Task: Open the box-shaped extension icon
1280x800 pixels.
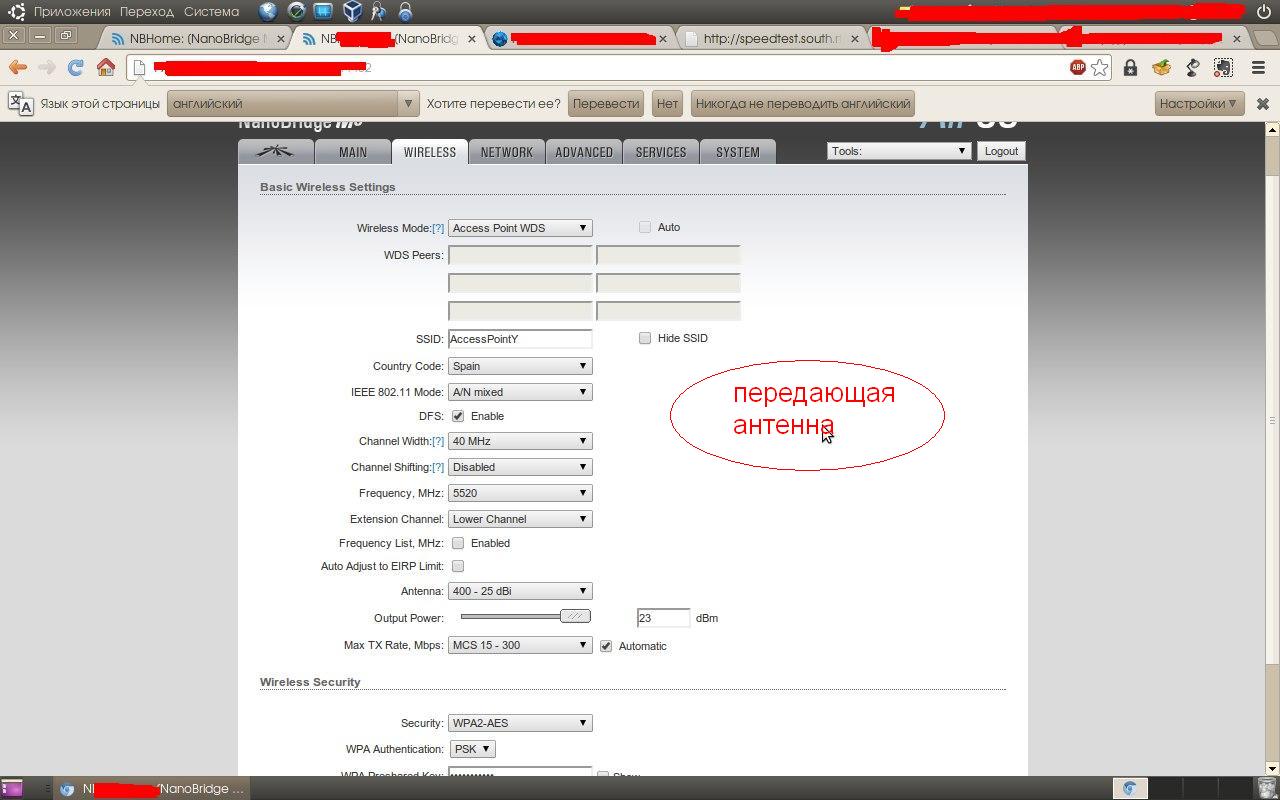Action: [x=1161, y=68]
